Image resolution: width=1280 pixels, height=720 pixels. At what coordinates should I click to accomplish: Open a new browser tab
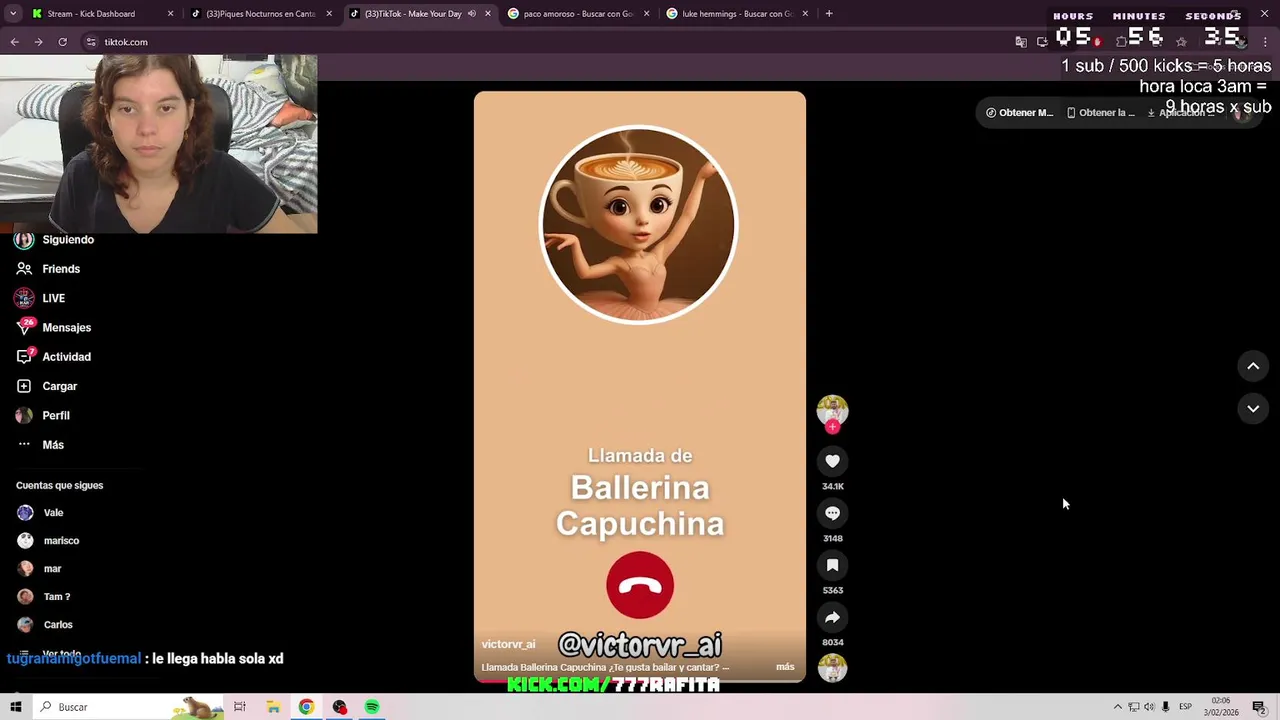(829, 14)
